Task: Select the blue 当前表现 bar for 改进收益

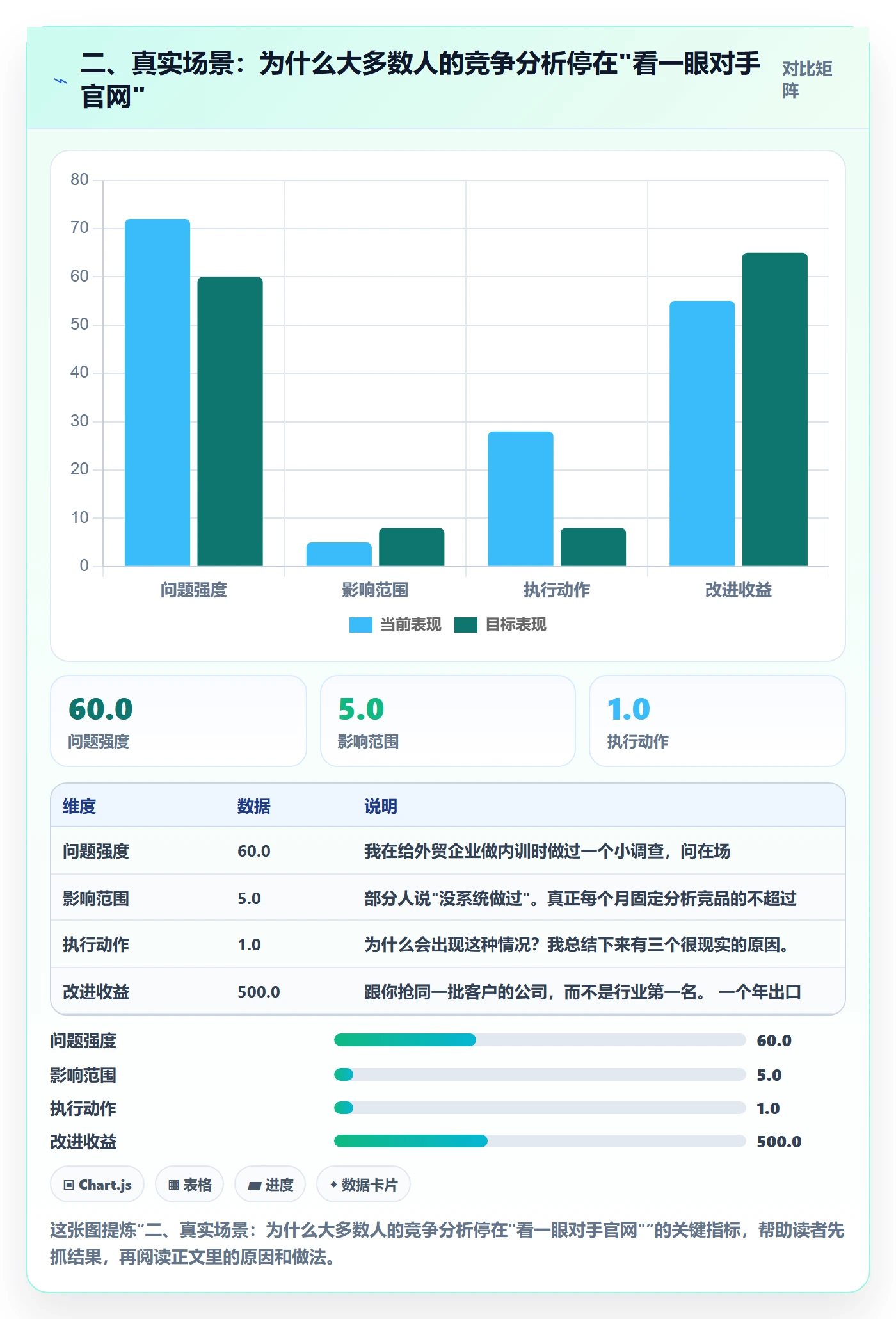Action: click(x=702, y=433)
